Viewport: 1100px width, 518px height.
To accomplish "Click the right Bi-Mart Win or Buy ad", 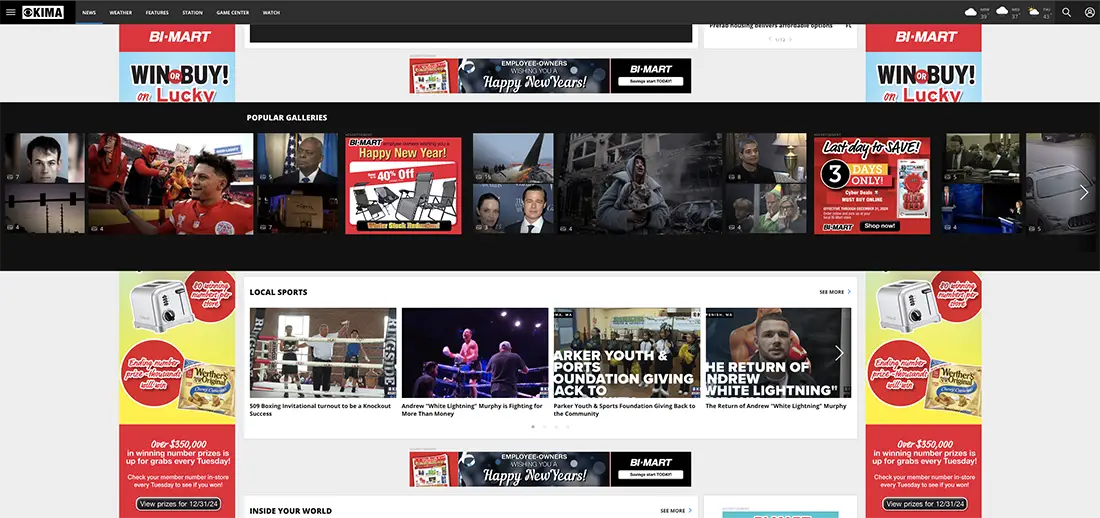I will click(923, 64).
